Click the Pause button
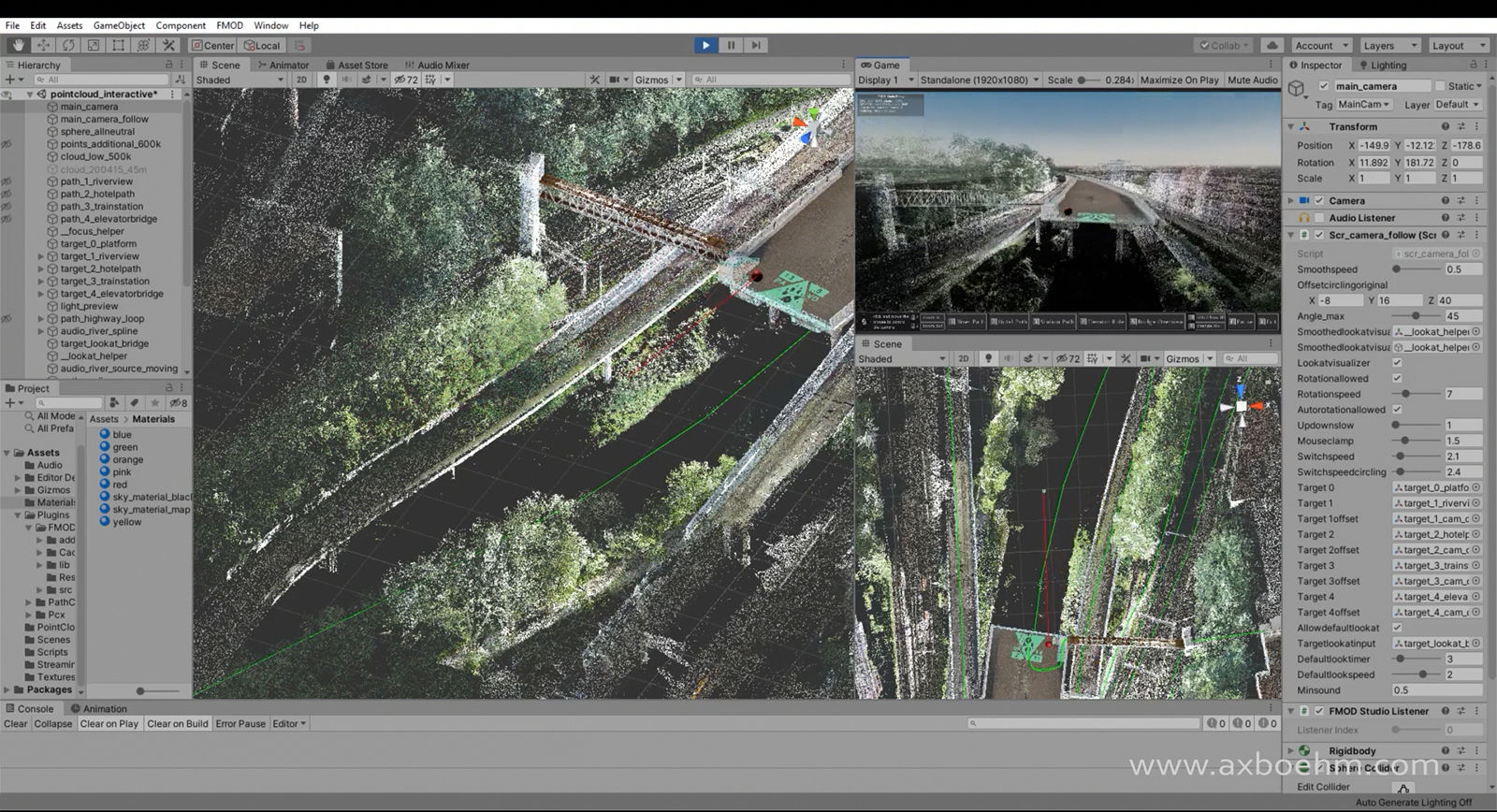Screen dimensions: 1497x812 [731, 45]
